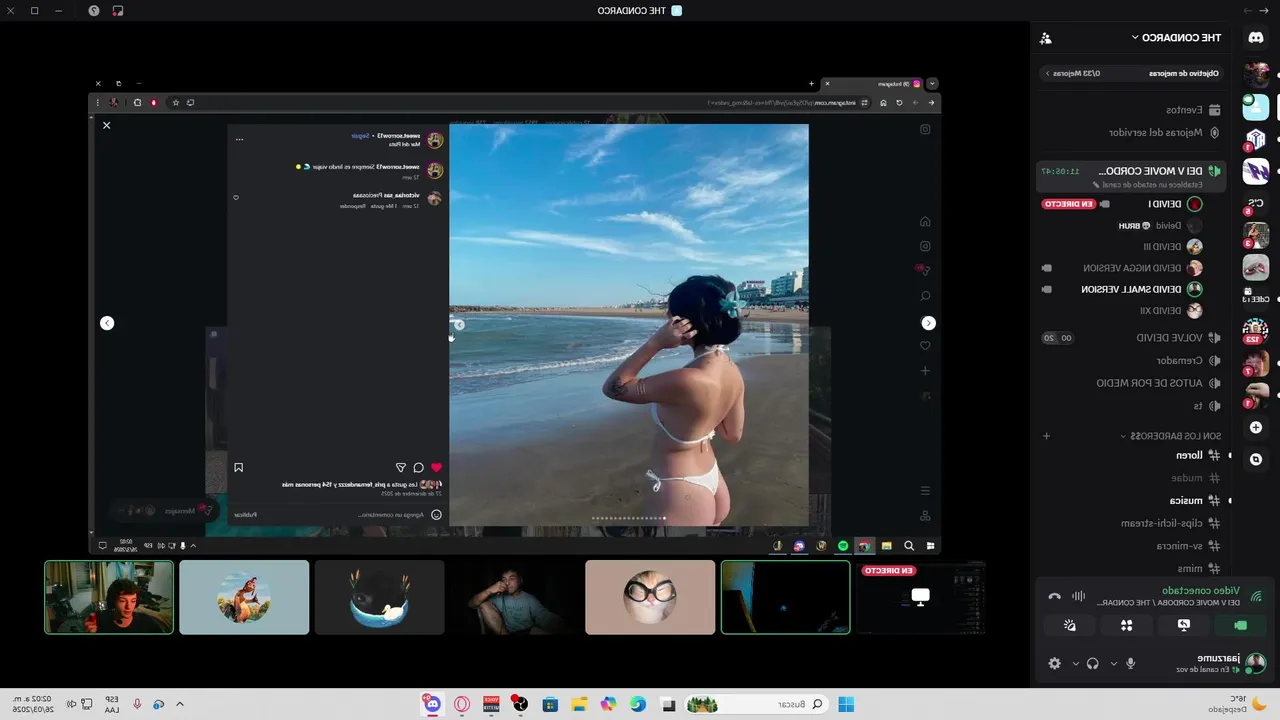Open the Discord icon in Windows taskbar

[432, 704]
